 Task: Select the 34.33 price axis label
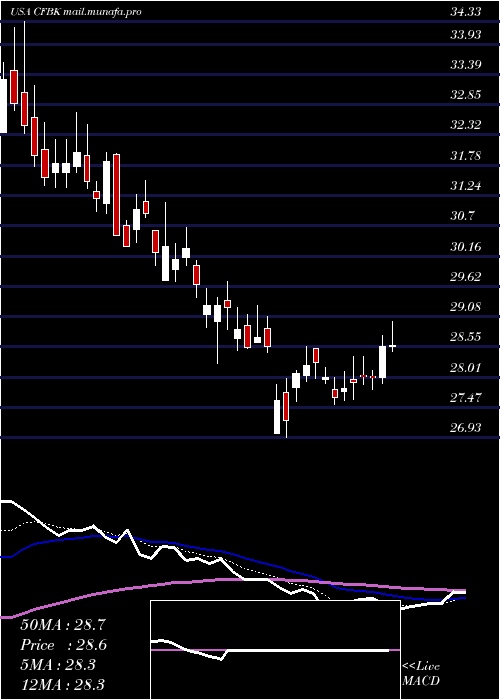(466, 12)
